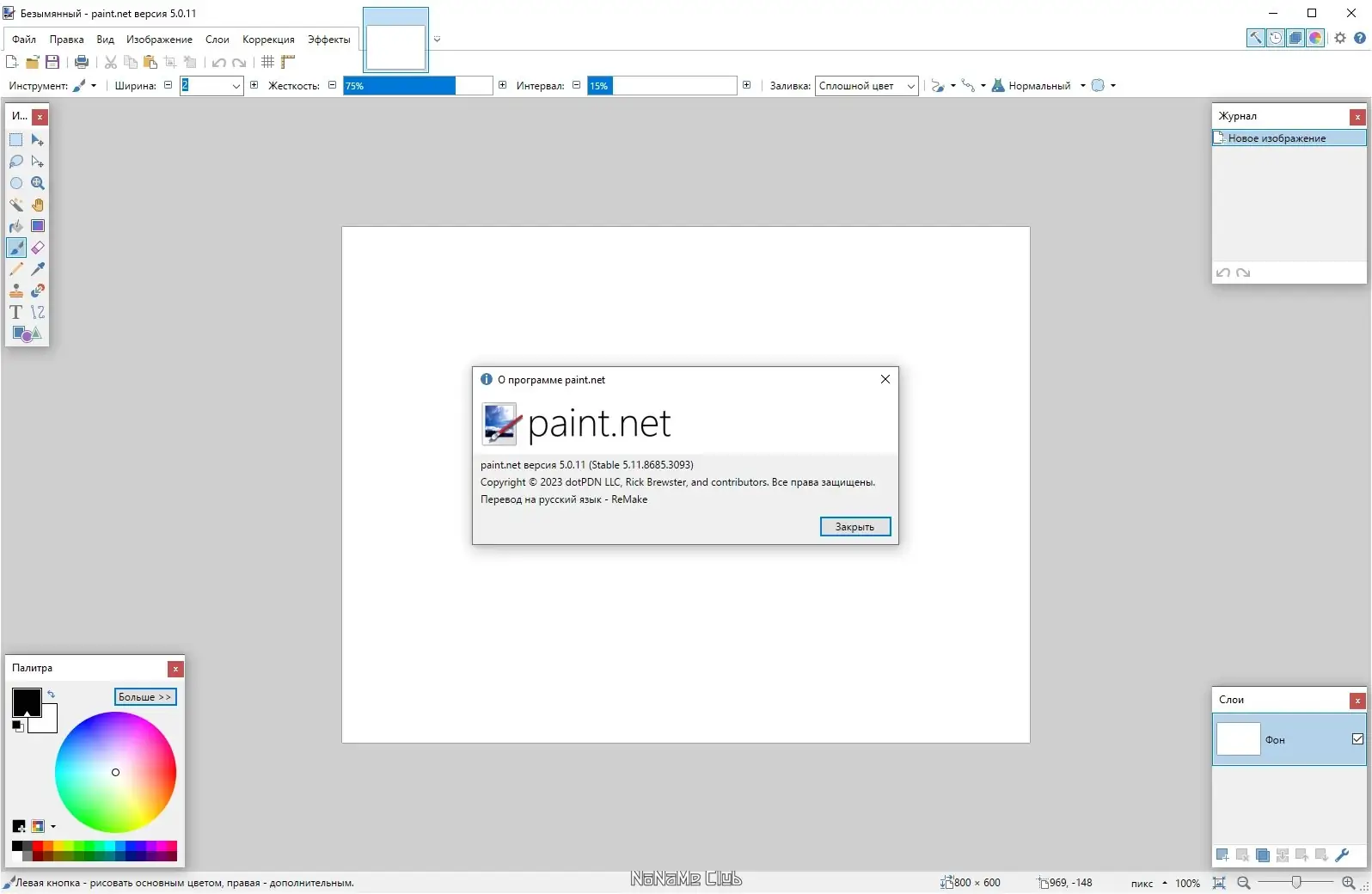Open the Ширина brush width combo box
This screenshot has width=1372, height=894.
tap(211, 86)
